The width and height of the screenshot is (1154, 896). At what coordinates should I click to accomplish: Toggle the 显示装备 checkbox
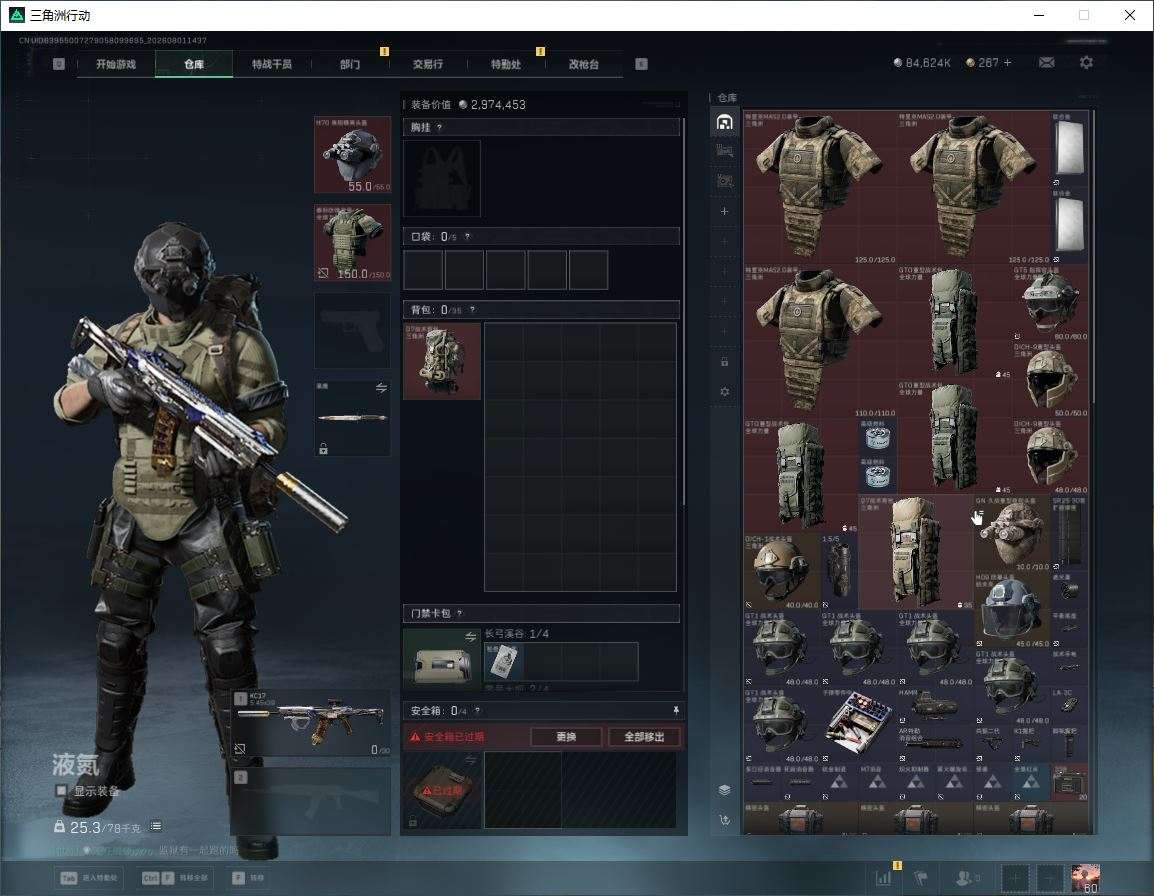61,791
